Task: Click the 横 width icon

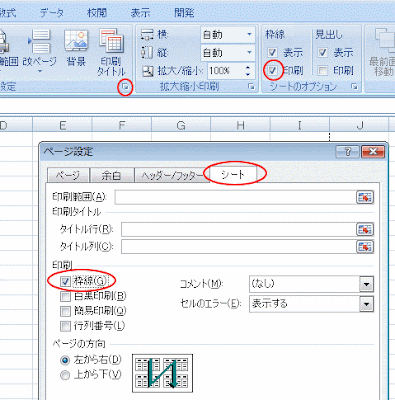Action: point(147,34)
